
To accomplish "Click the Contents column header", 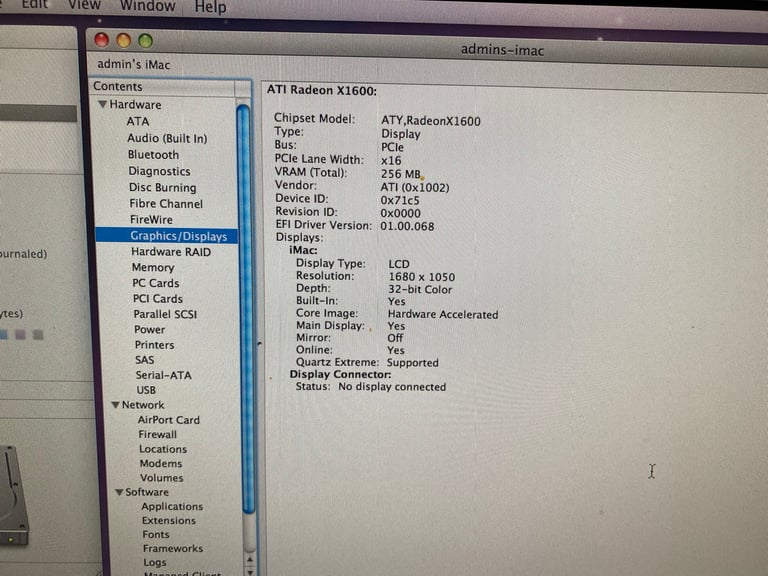I will (164, 87).
